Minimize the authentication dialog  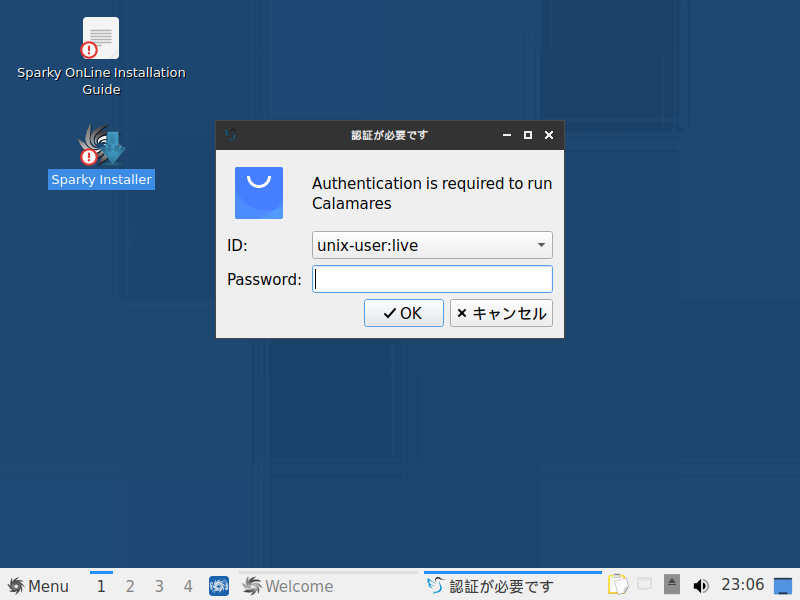point(507,135)
